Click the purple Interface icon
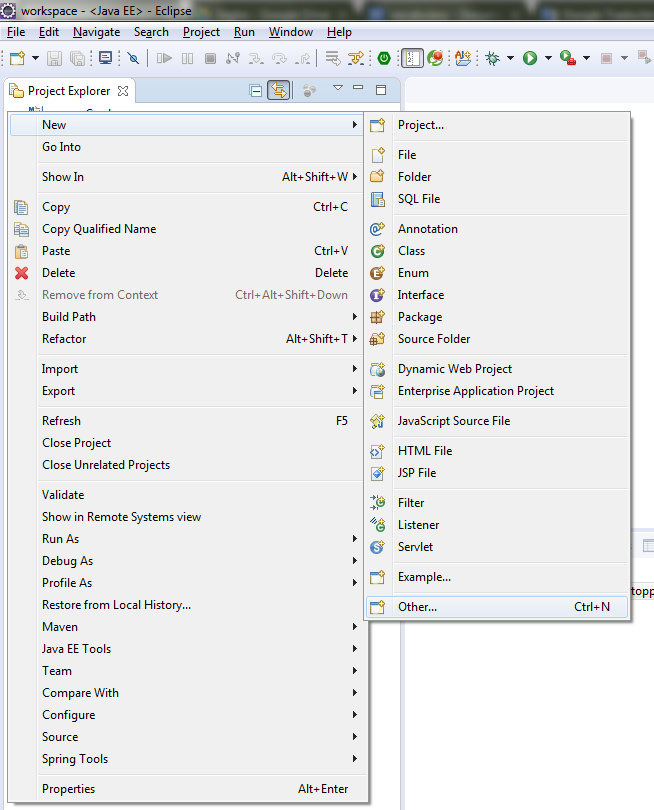 (378, 295)
